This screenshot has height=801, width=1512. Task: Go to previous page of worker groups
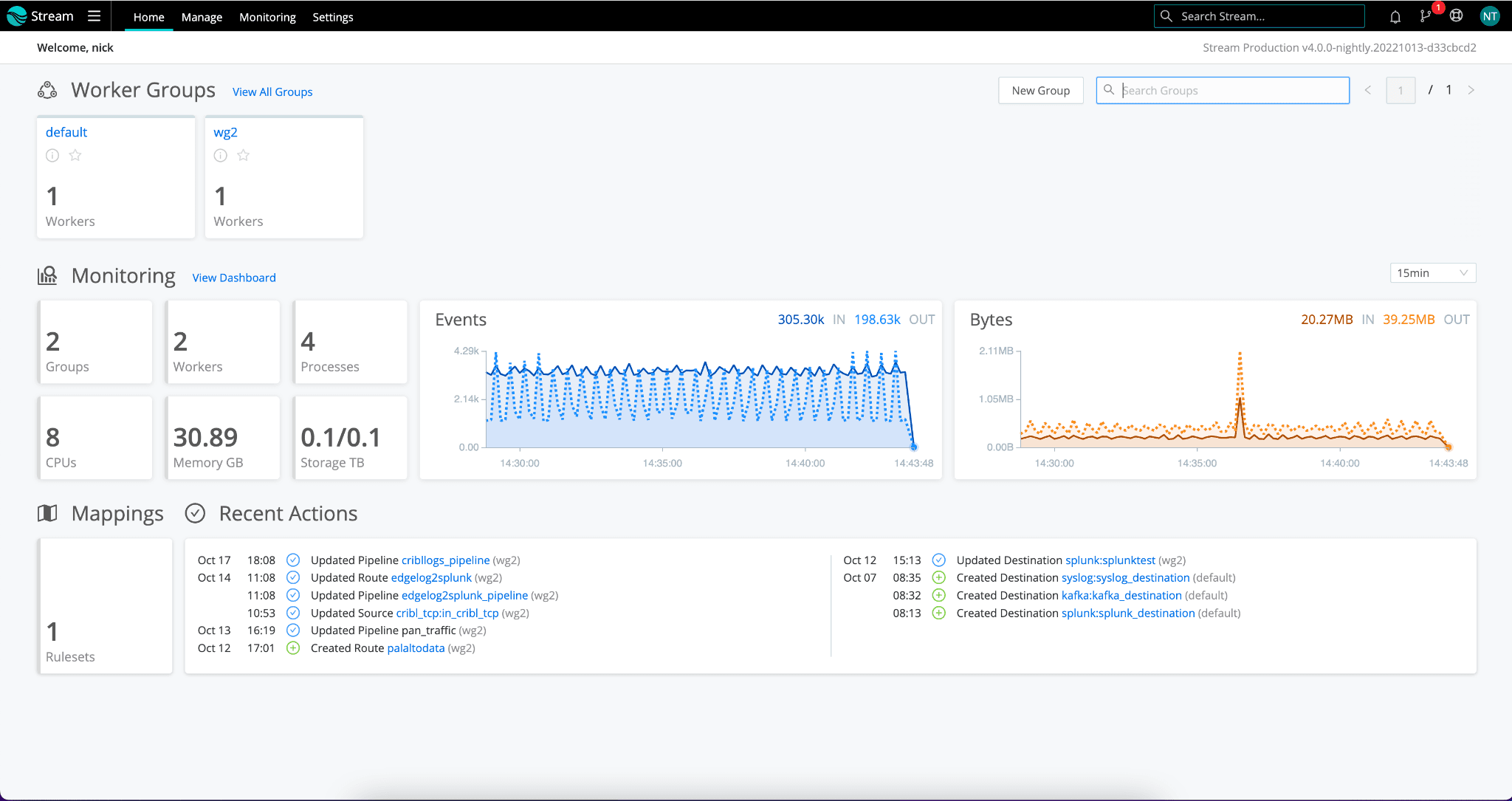pyautogui.click(x=1367, y=90)
